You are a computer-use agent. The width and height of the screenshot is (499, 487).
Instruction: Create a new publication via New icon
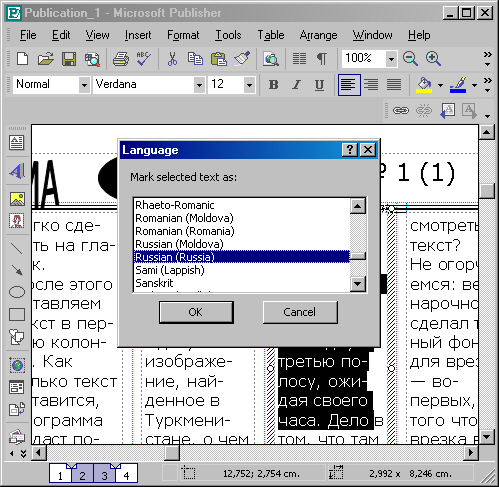pyautogui.click(x=22, y=59)
